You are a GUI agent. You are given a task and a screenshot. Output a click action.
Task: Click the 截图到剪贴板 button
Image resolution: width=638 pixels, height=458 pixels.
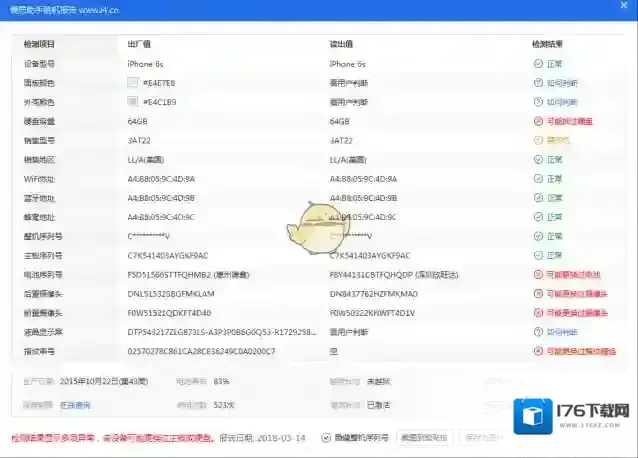click(424, 438)
